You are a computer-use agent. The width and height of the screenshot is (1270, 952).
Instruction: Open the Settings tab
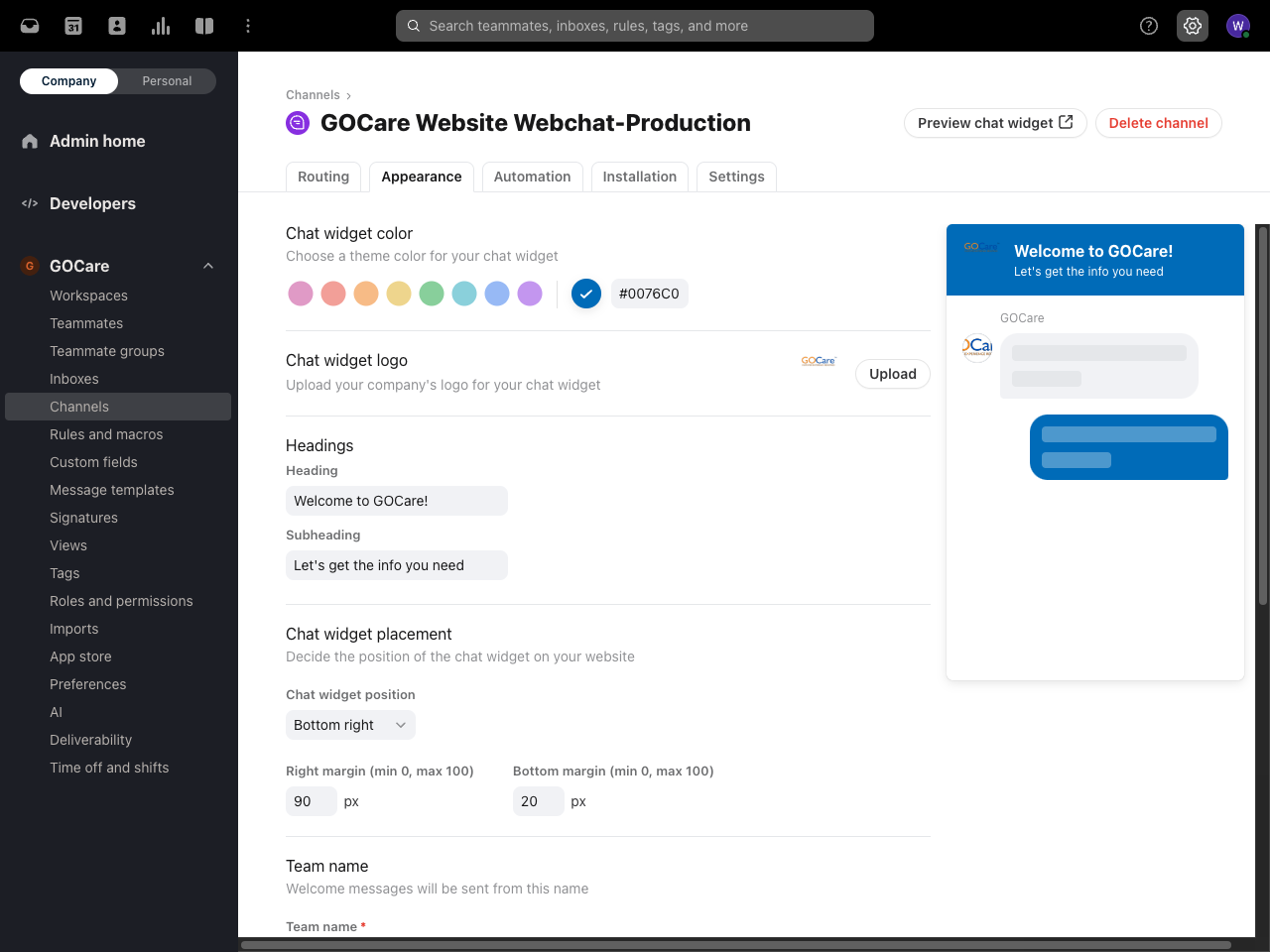[736, 177]
